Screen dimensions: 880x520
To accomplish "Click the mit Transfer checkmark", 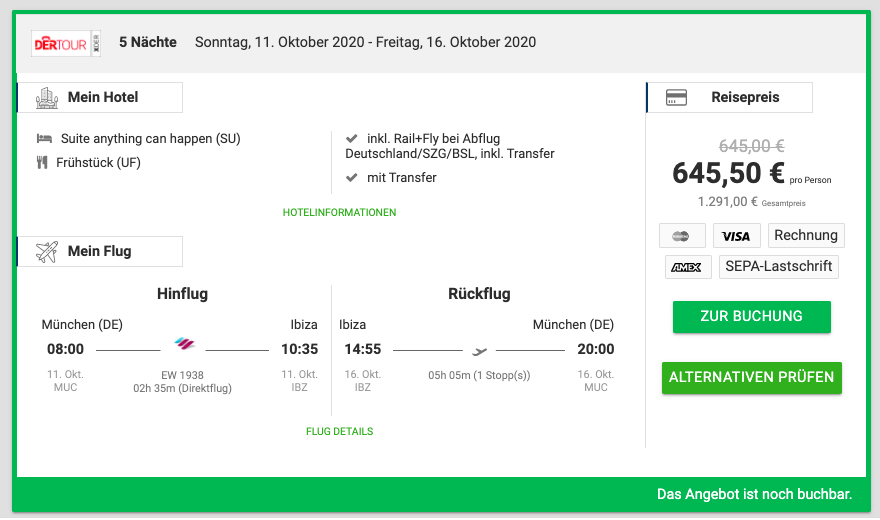I will coord(351,178).
